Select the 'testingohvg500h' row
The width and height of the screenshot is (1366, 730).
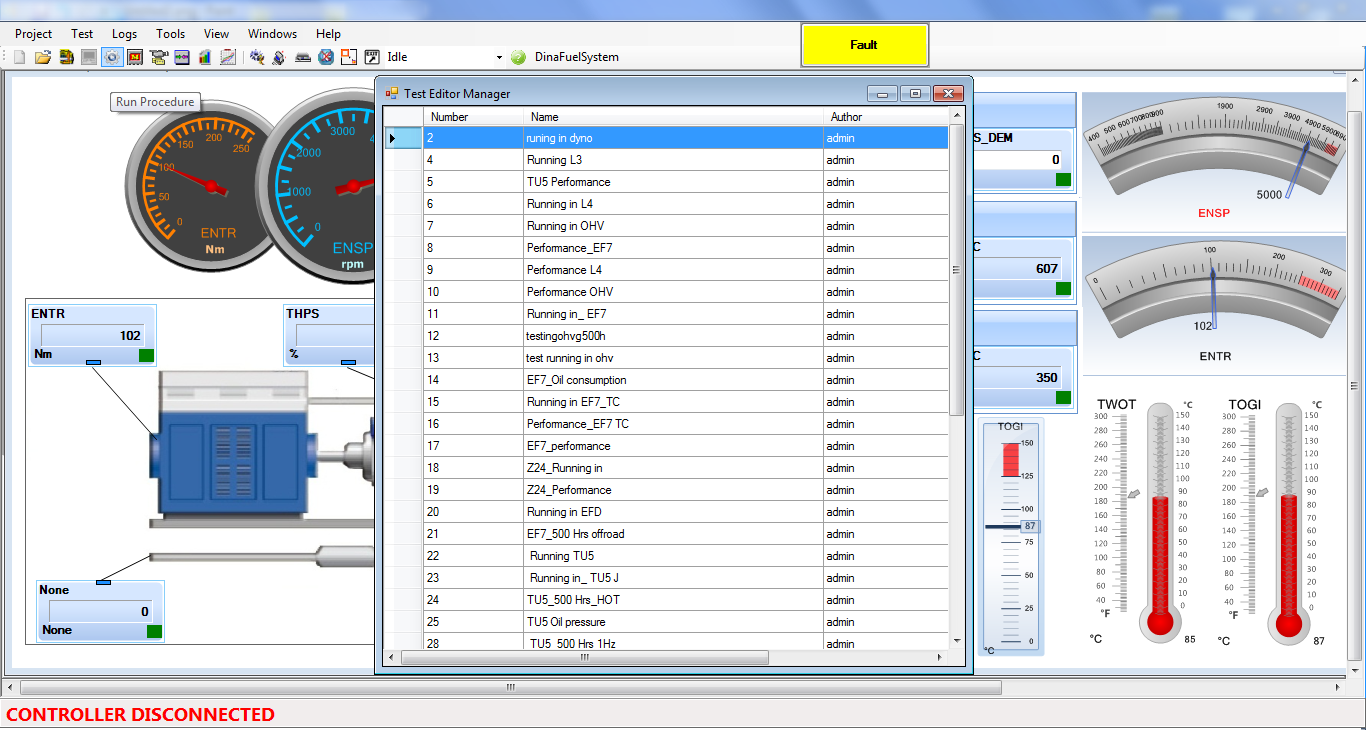[666, 336]
